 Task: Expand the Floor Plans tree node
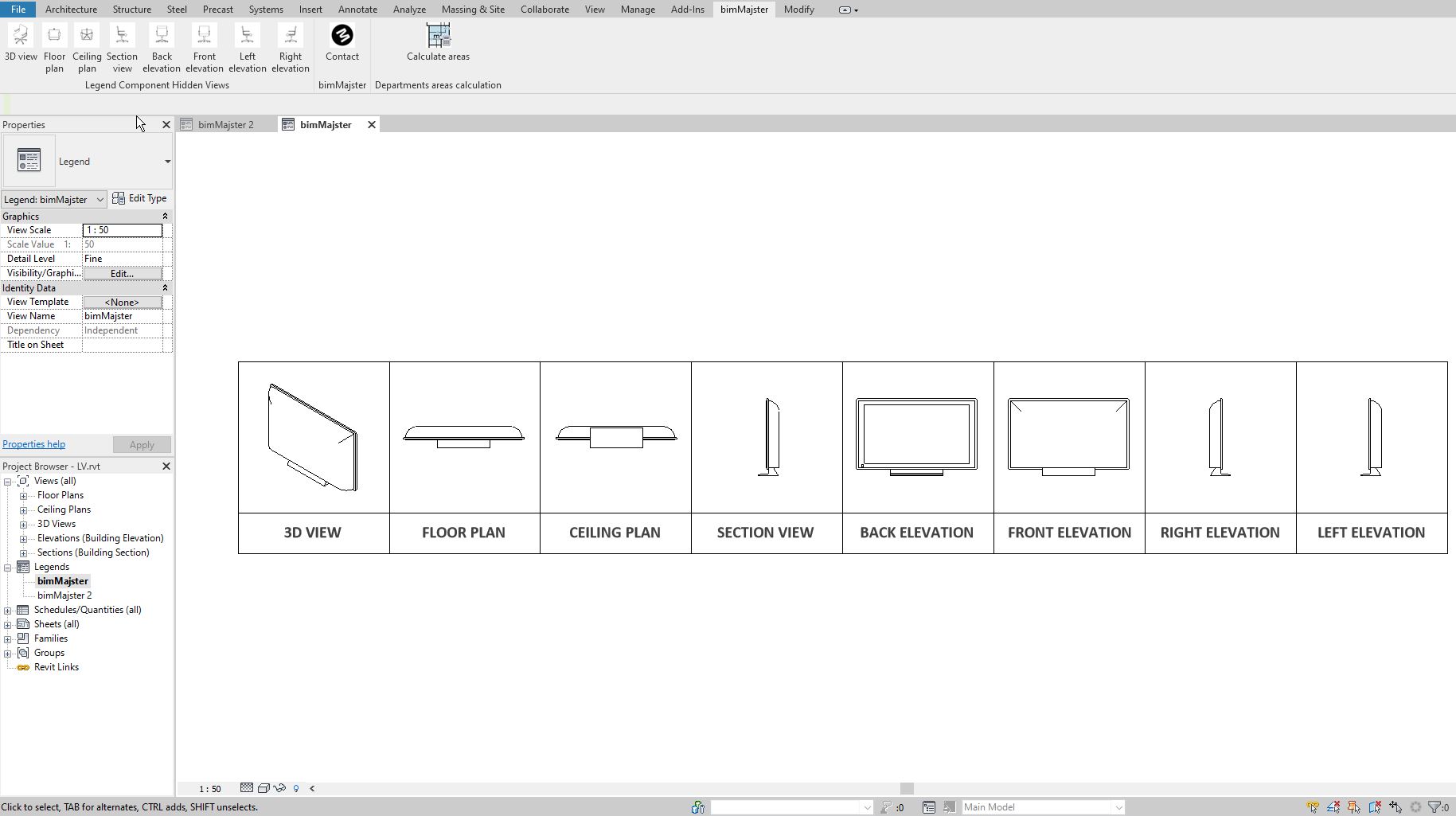coord(24,495)
